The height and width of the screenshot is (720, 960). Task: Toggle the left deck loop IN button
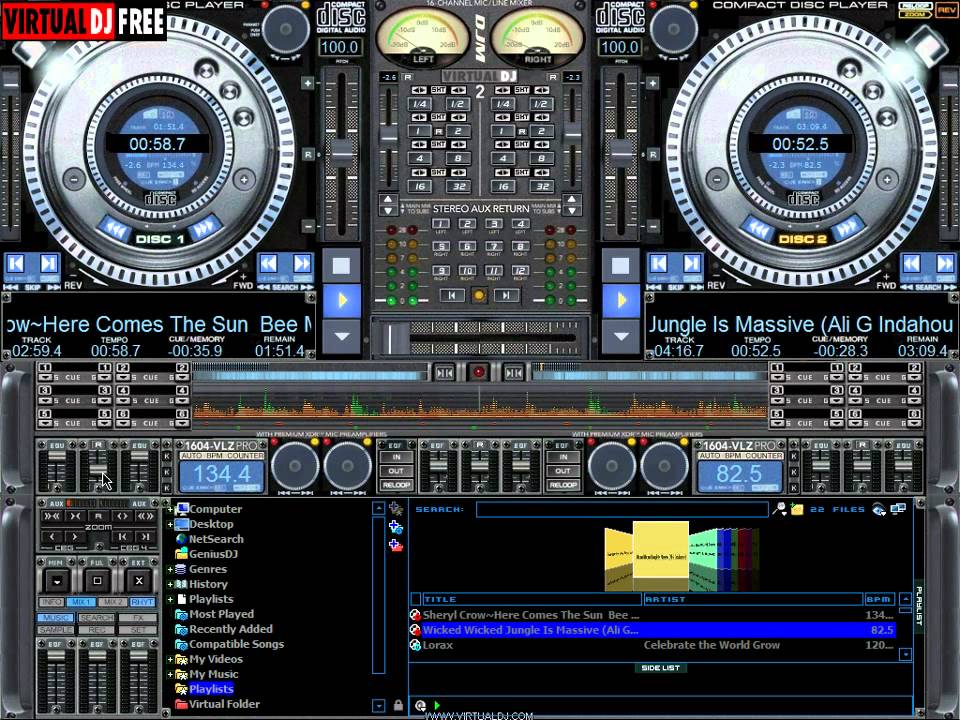coord(396,457)
